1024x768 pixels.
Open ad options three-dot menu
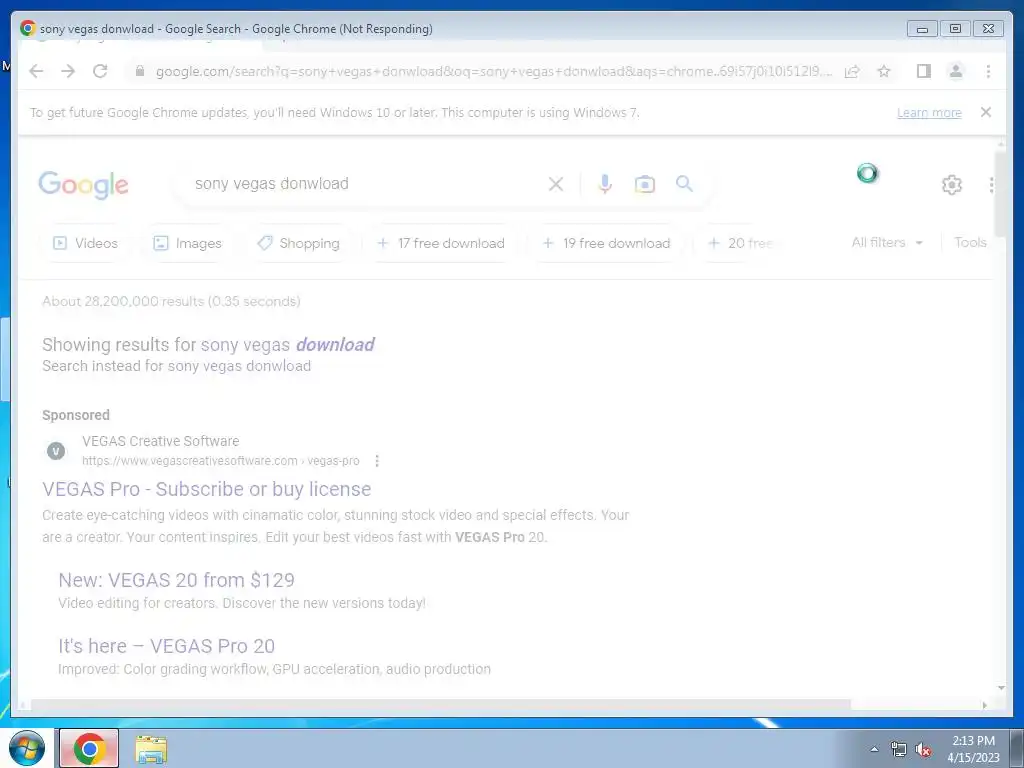click(377, 461)
